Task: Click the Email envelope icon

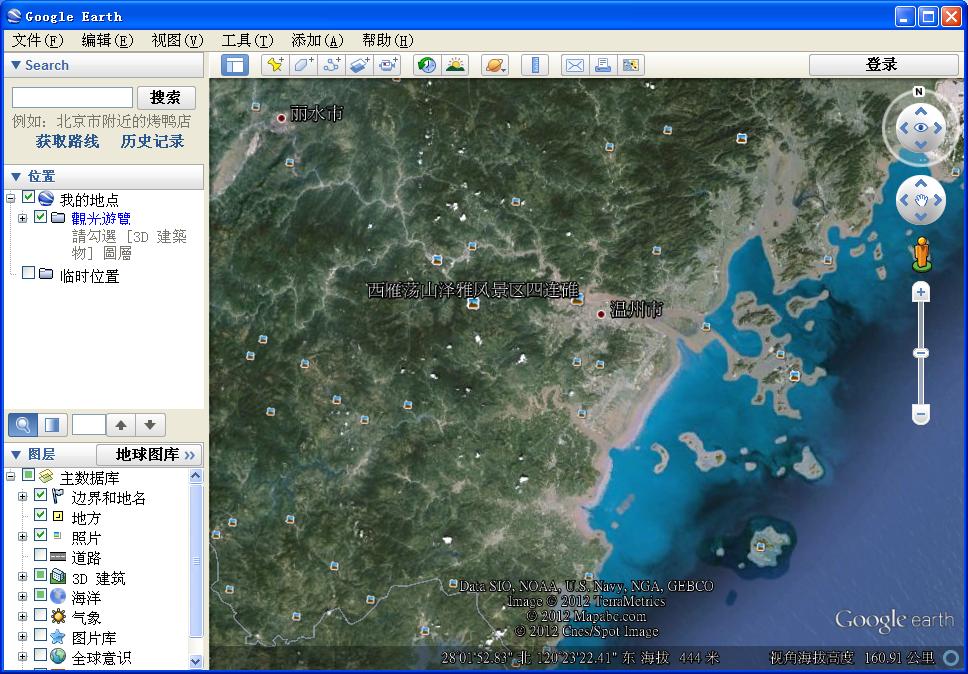Action: tap(574, 65)
